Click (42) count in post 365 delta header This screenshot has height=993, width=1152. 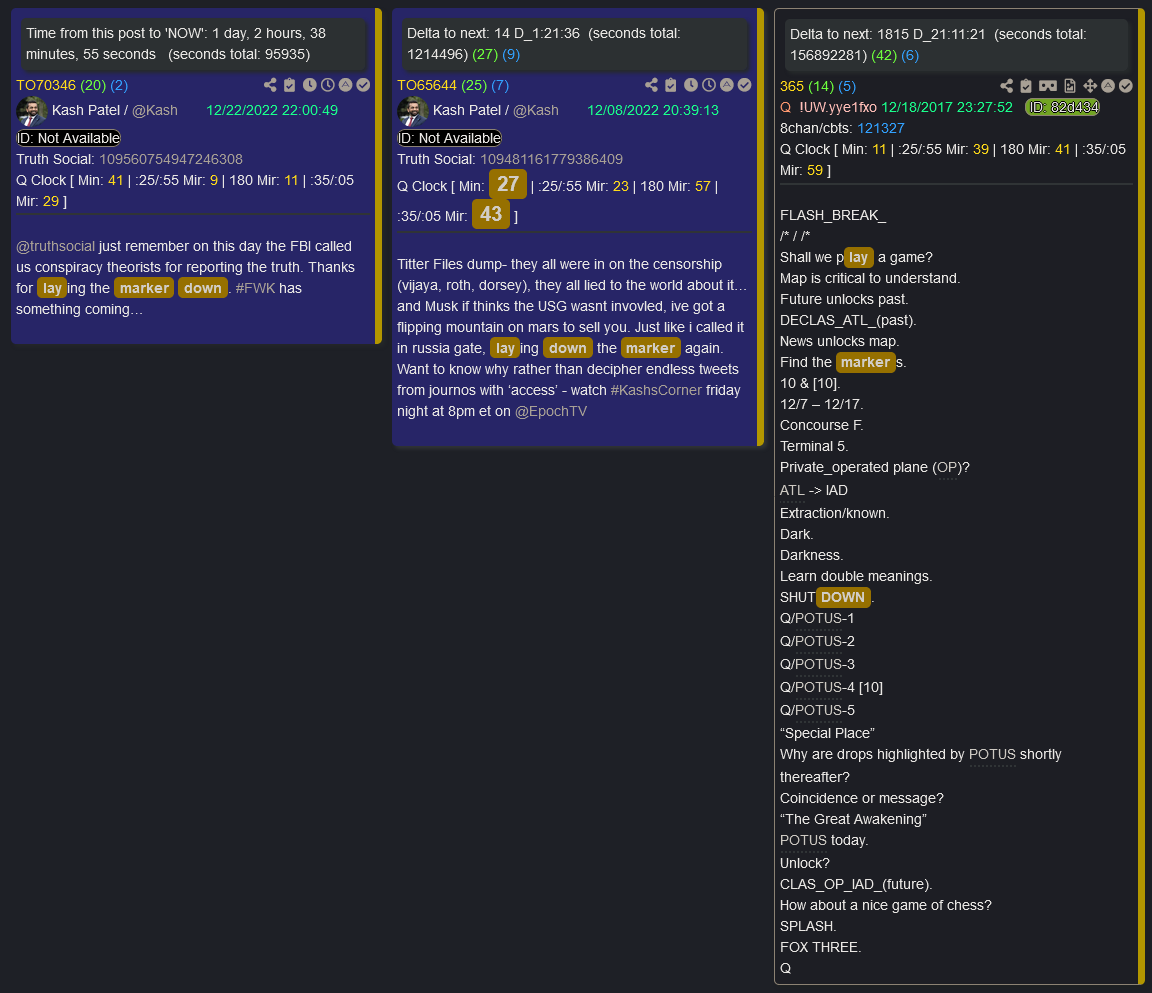pos(884,55)
